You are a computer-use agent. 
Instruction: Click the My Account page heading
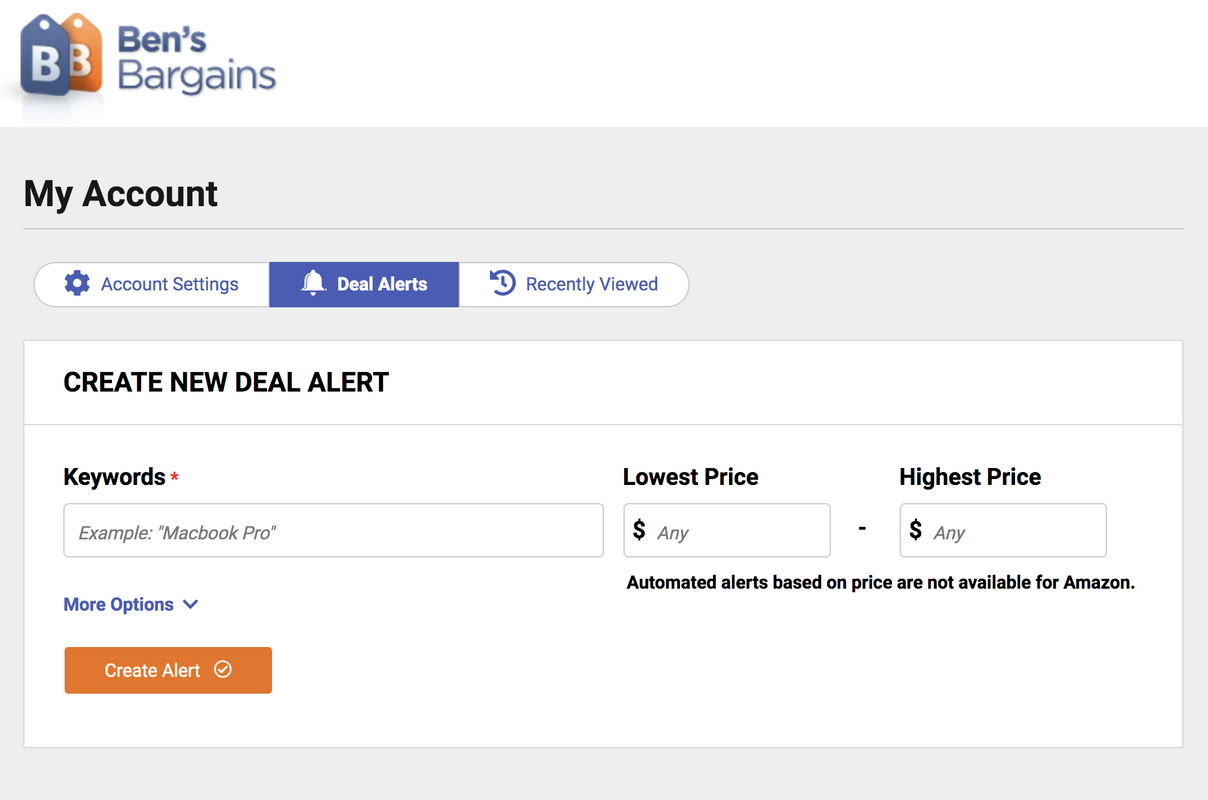coord(121,193)
